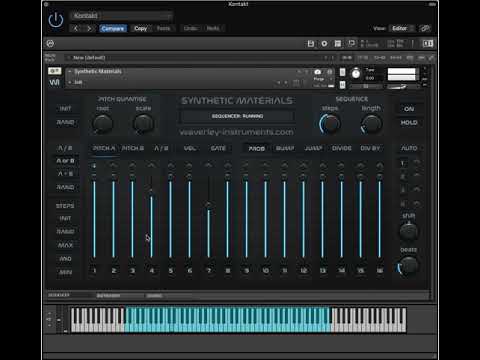
Task: Click the length knob in Sequence
Action: click(x=371, y=124)
